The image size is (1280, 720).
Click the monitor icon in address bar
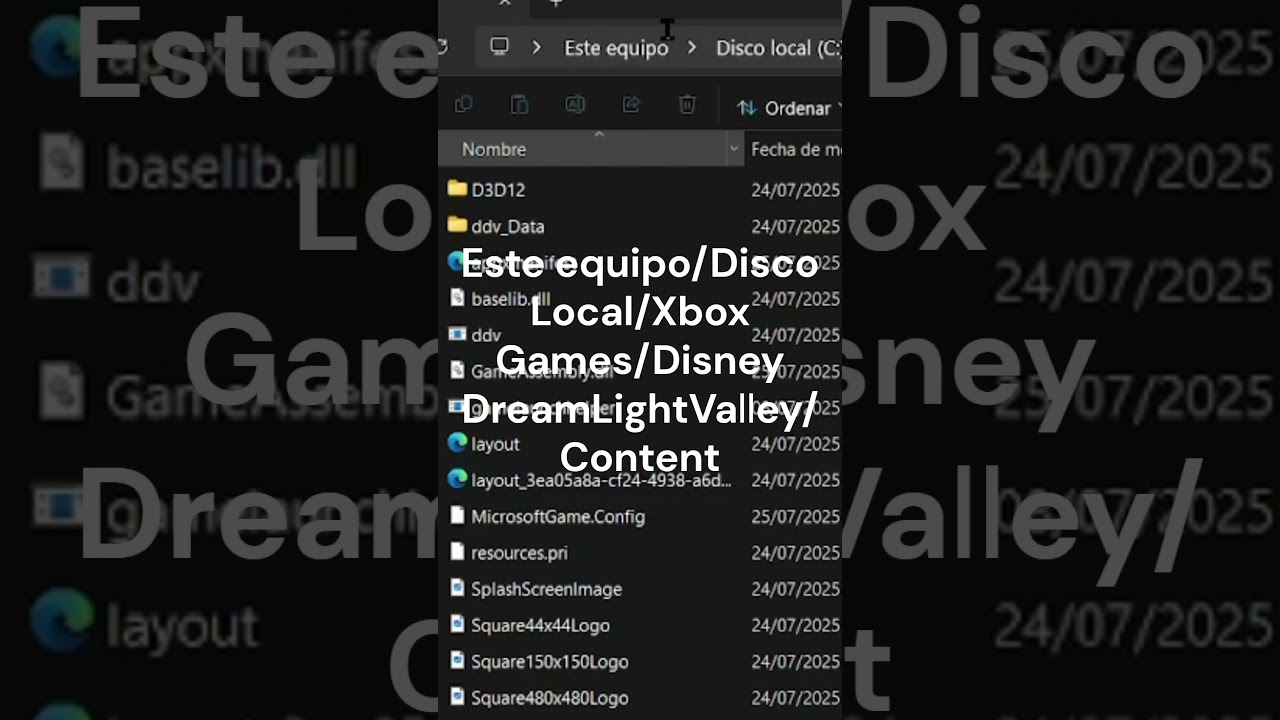click(499, 47)
